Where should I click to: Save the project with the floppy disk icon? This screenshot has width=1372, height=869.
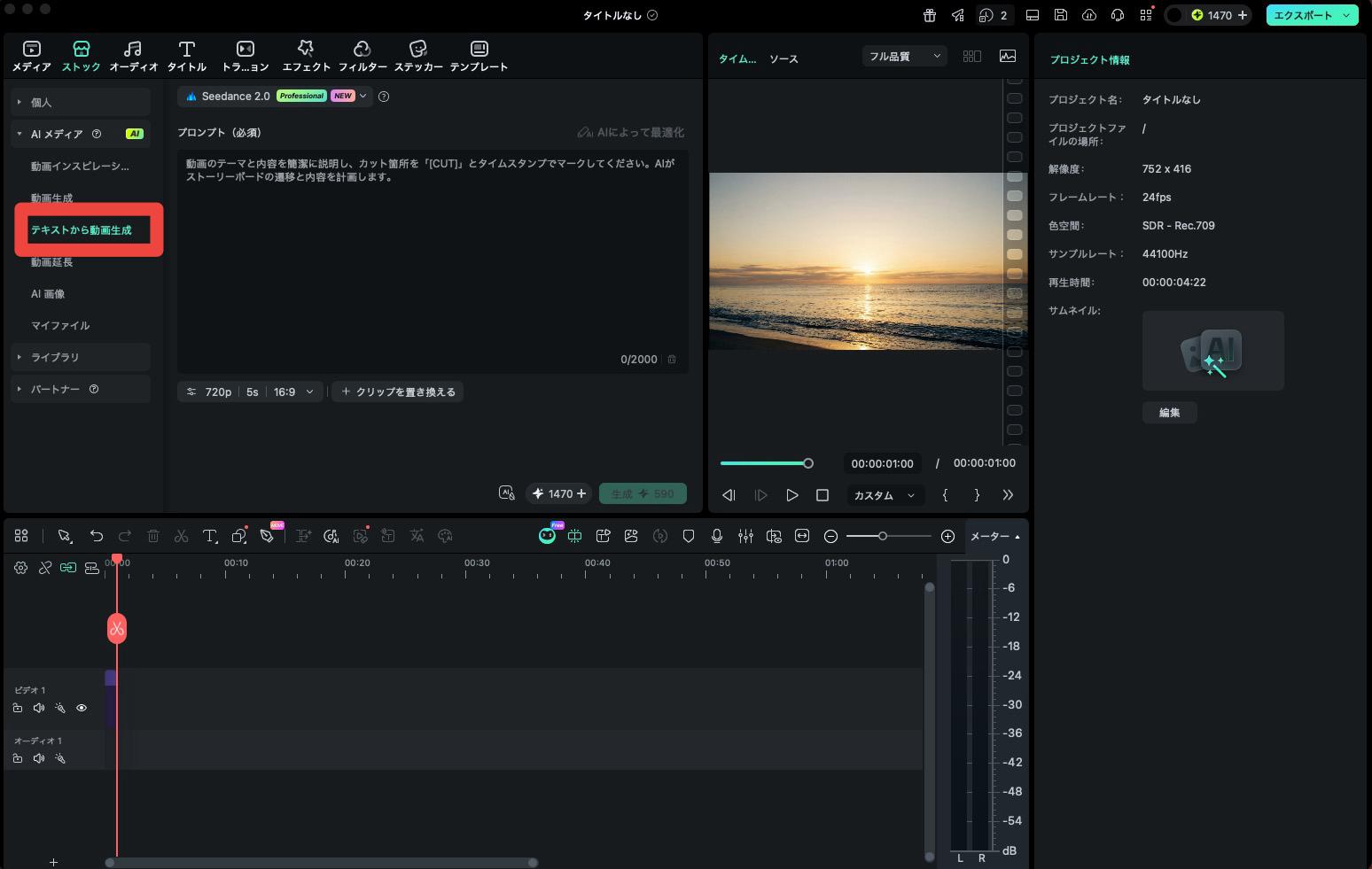point(1061,15)
